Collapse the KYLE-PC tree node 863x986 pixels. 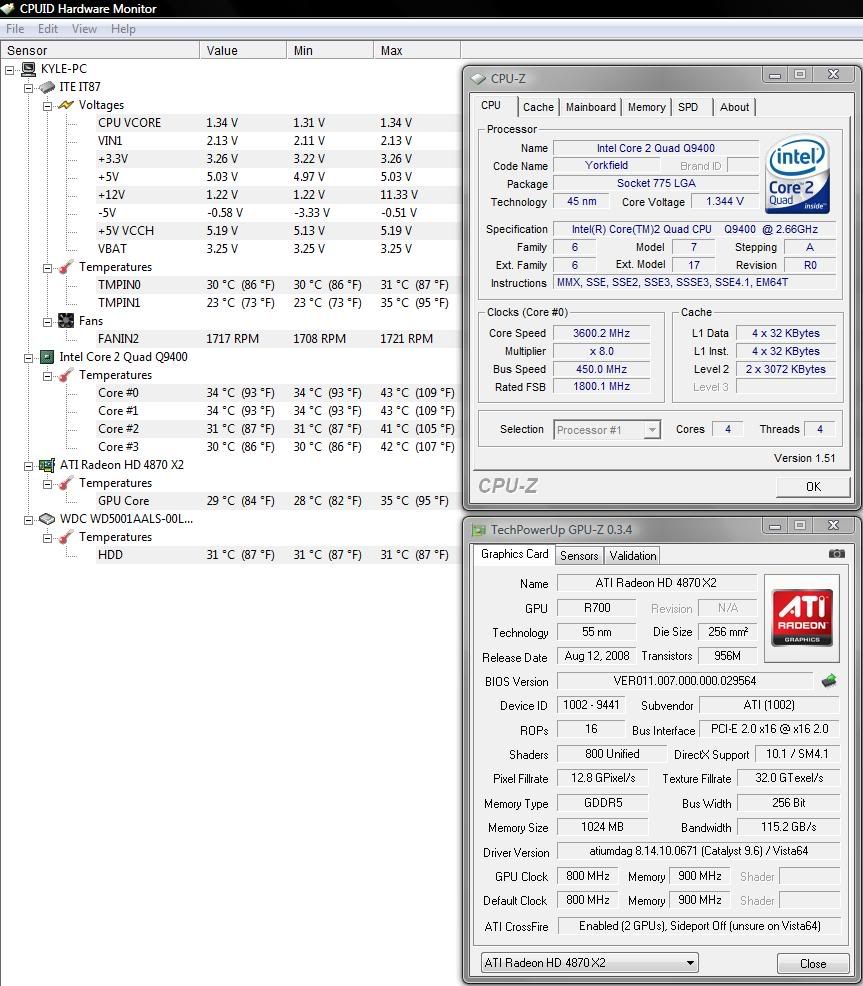[x=9, y=70]
